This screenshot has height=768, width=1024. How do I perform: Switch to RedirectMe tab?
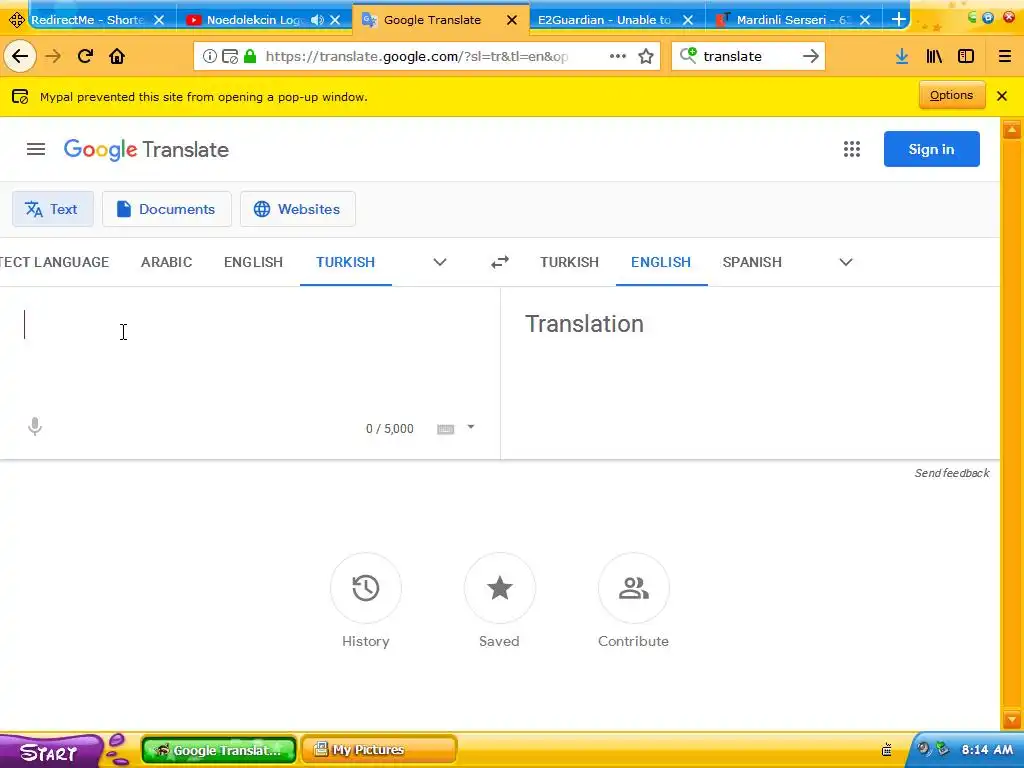click(88, 20)
